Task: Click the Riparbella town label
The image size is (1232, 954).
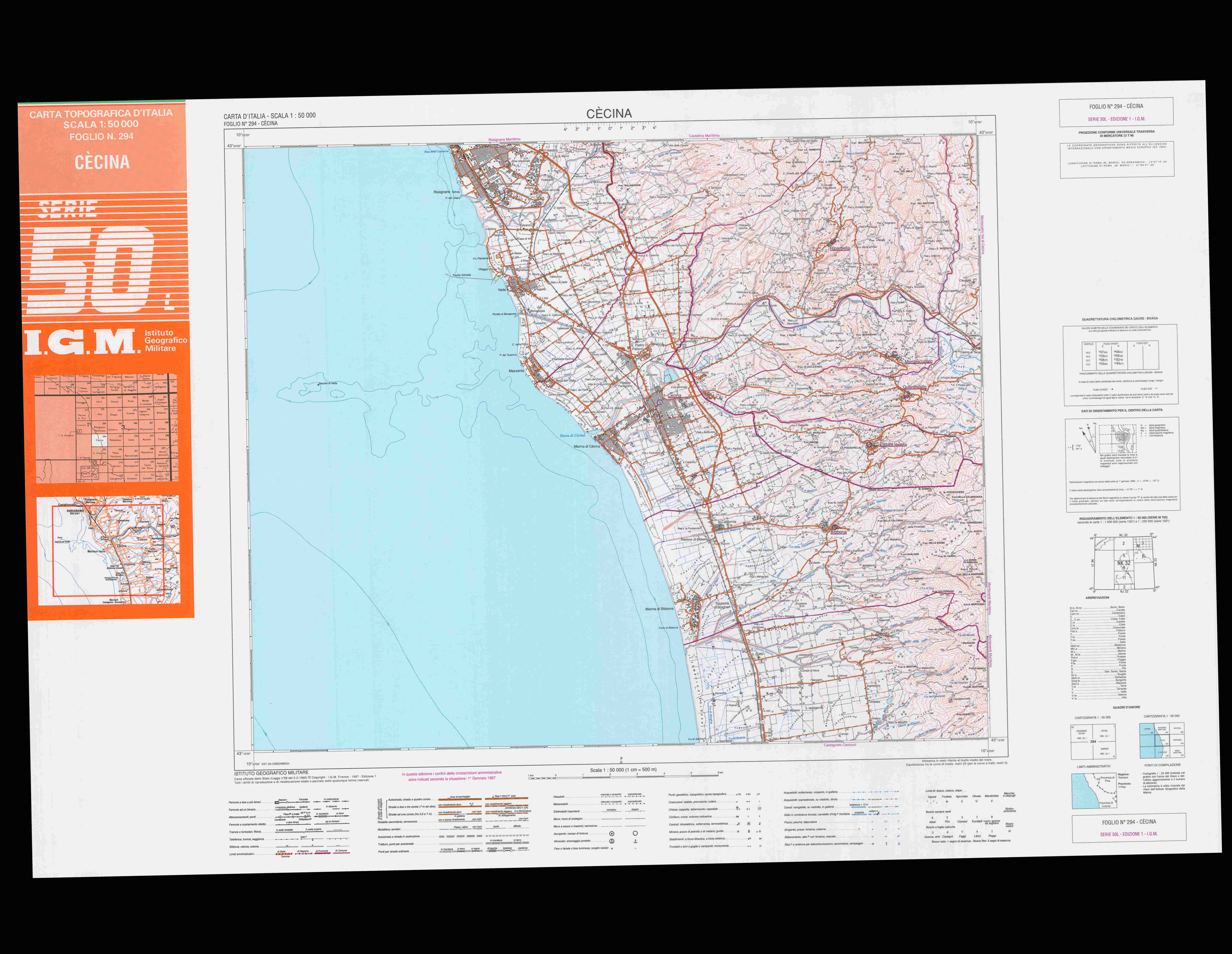Action: (x=839, y=248)
